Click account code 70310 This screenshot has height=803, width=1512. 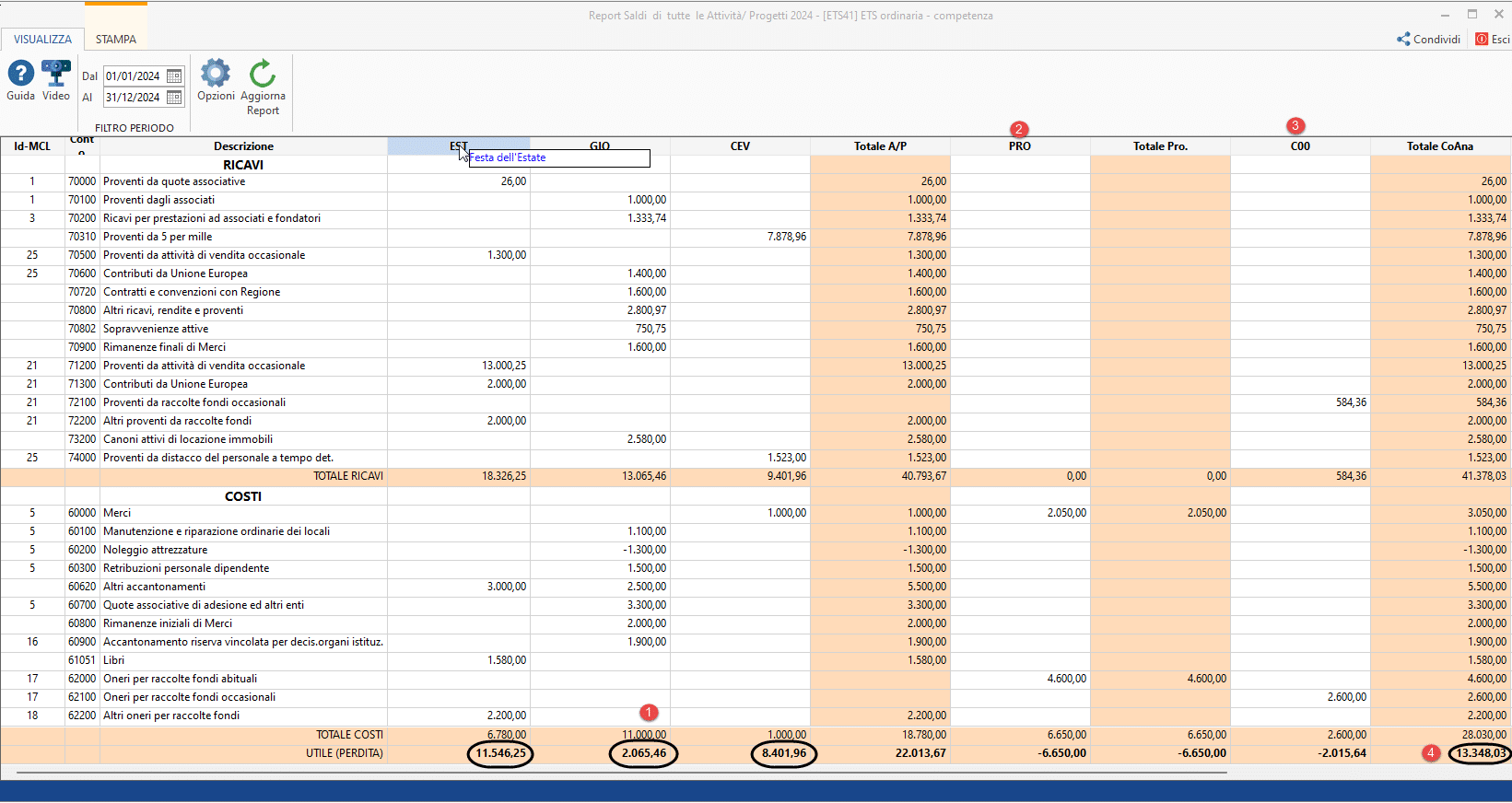pyautogui.click(x=82, y=237)
